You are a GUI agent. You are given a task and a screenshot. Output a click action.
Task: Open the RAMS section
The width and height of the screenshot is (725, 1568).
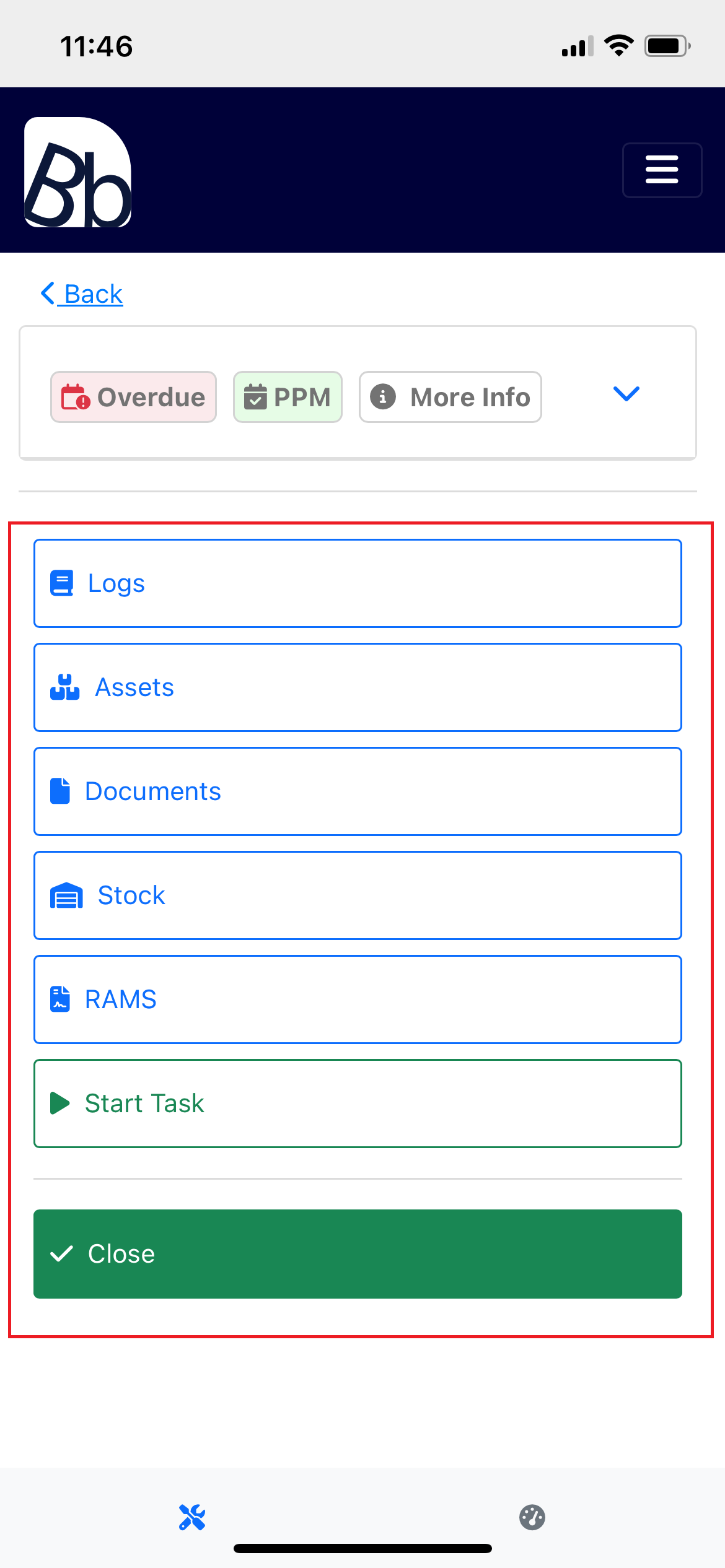click(x=358, y=1000)
